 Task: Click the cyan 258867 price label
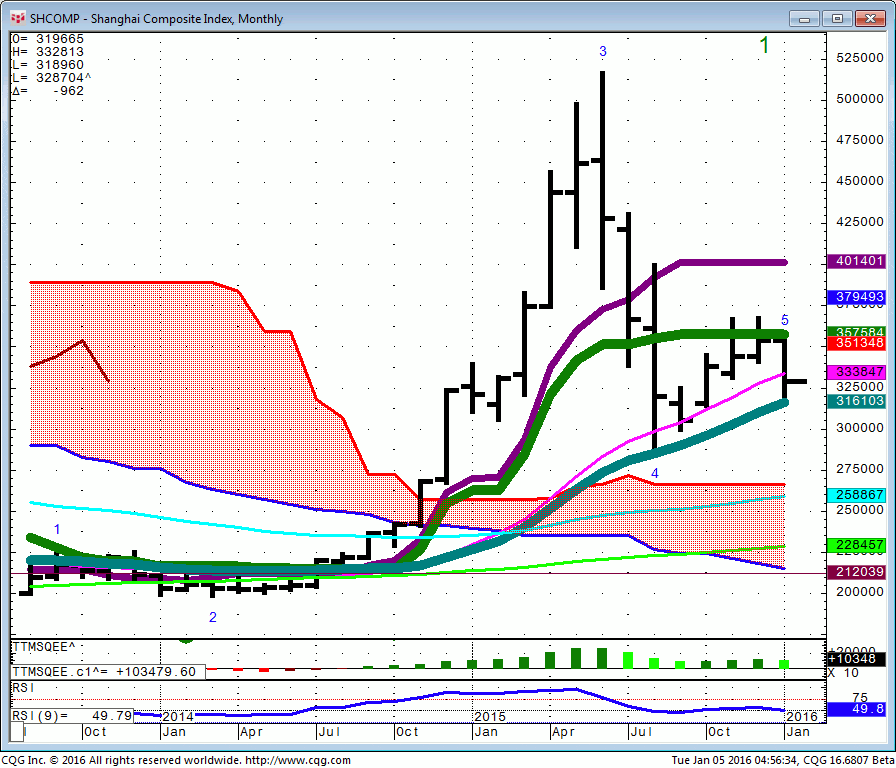[x=858, y=495]
